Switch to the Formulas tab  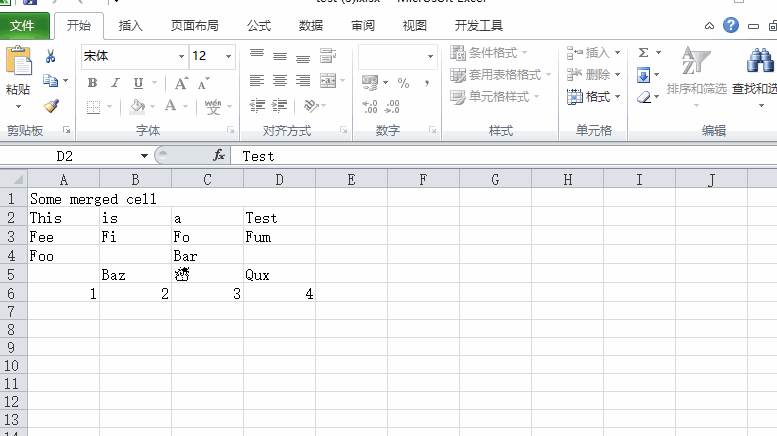[x=259, y=26]
